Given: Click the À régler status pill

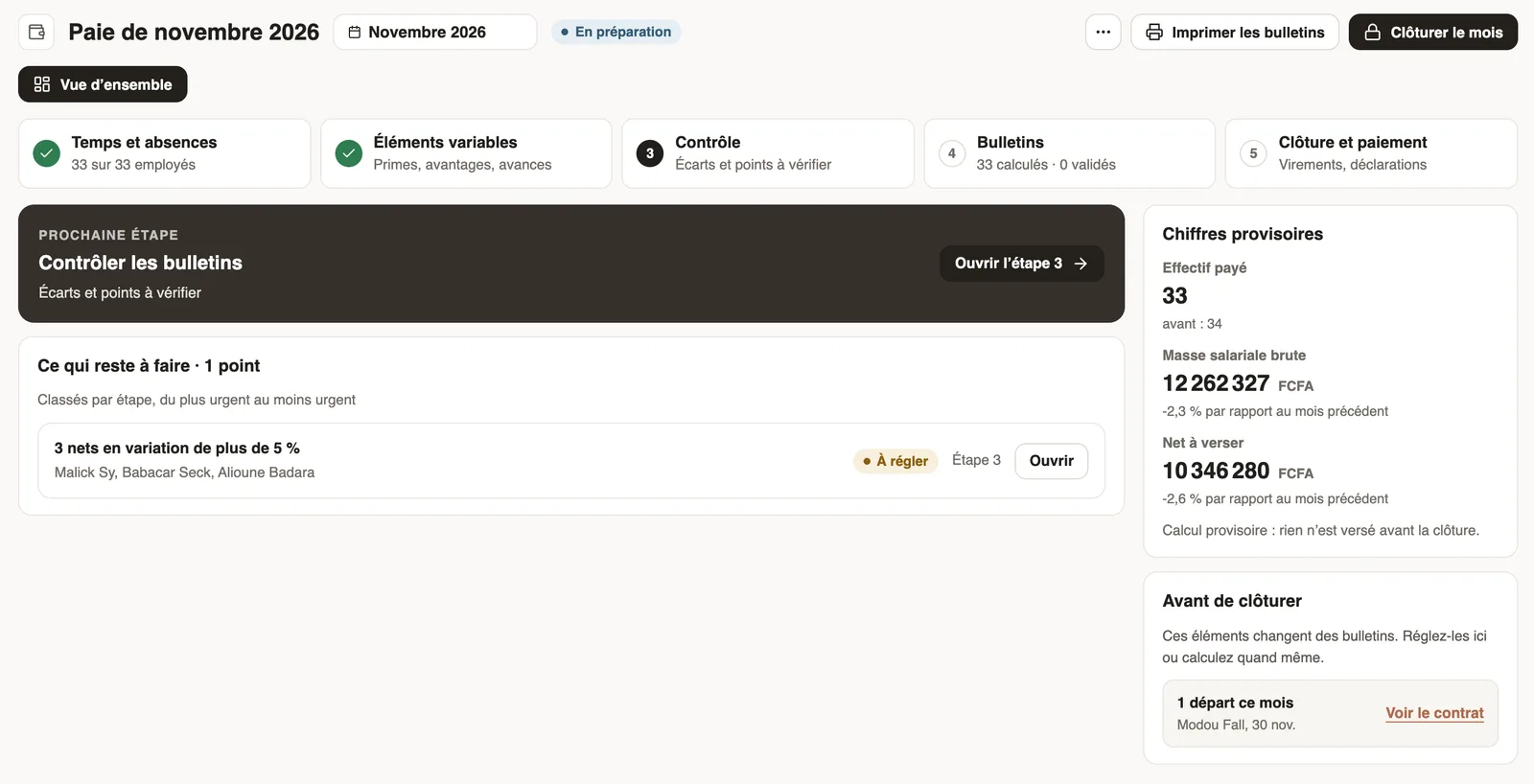Looking at the screenshot, I should point(895,461).
